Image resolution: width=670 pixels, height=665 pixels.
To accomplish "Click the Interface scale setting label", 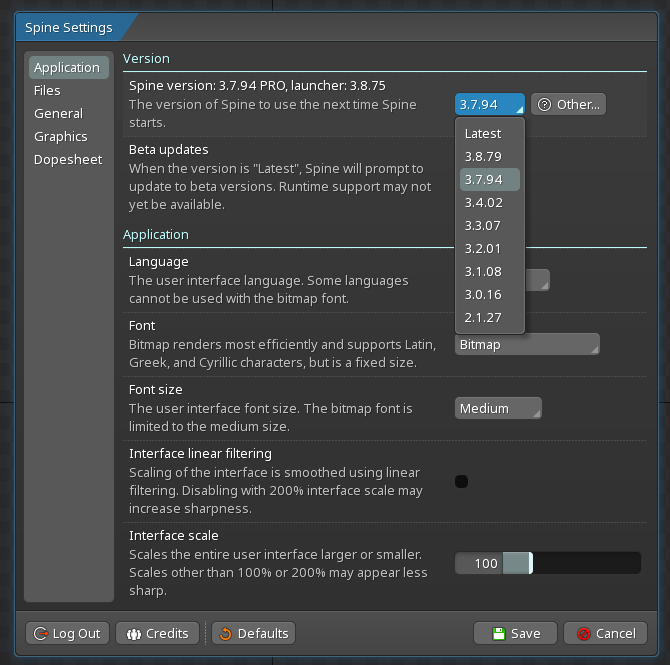I will 174,536.
